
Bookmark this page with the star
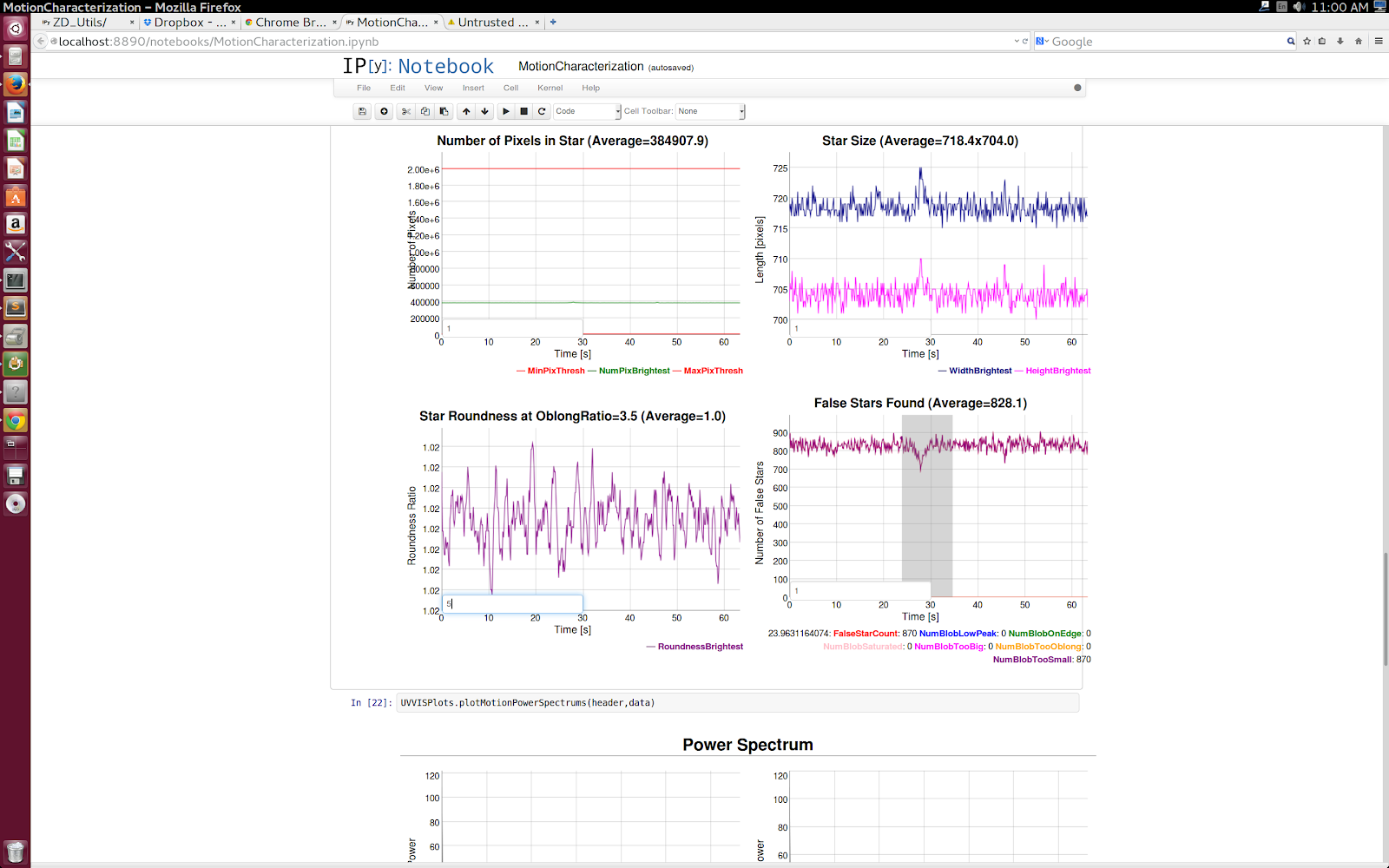click(x=1307, y=41)
